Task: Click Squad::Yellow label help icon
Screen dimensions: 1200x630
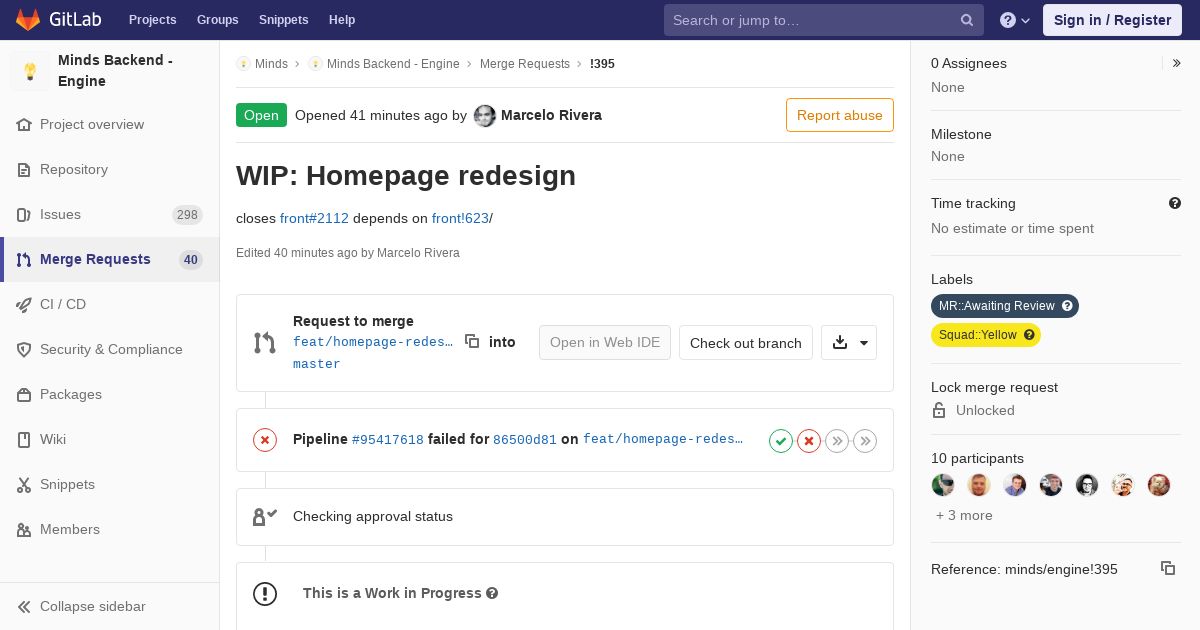Action: point(1029,335)
